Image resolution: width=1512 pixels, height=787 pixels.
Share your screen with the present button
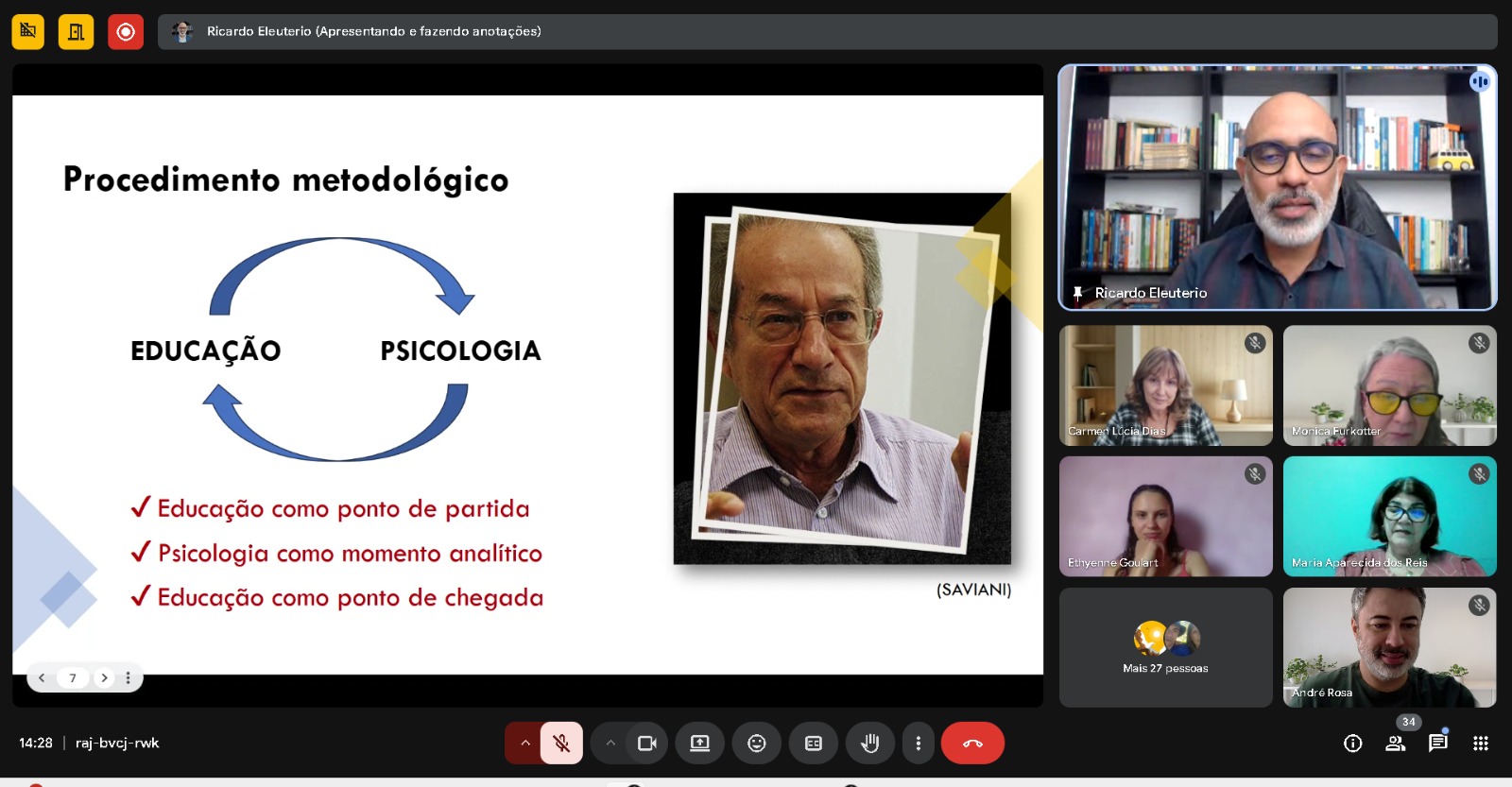pos(699,744)
